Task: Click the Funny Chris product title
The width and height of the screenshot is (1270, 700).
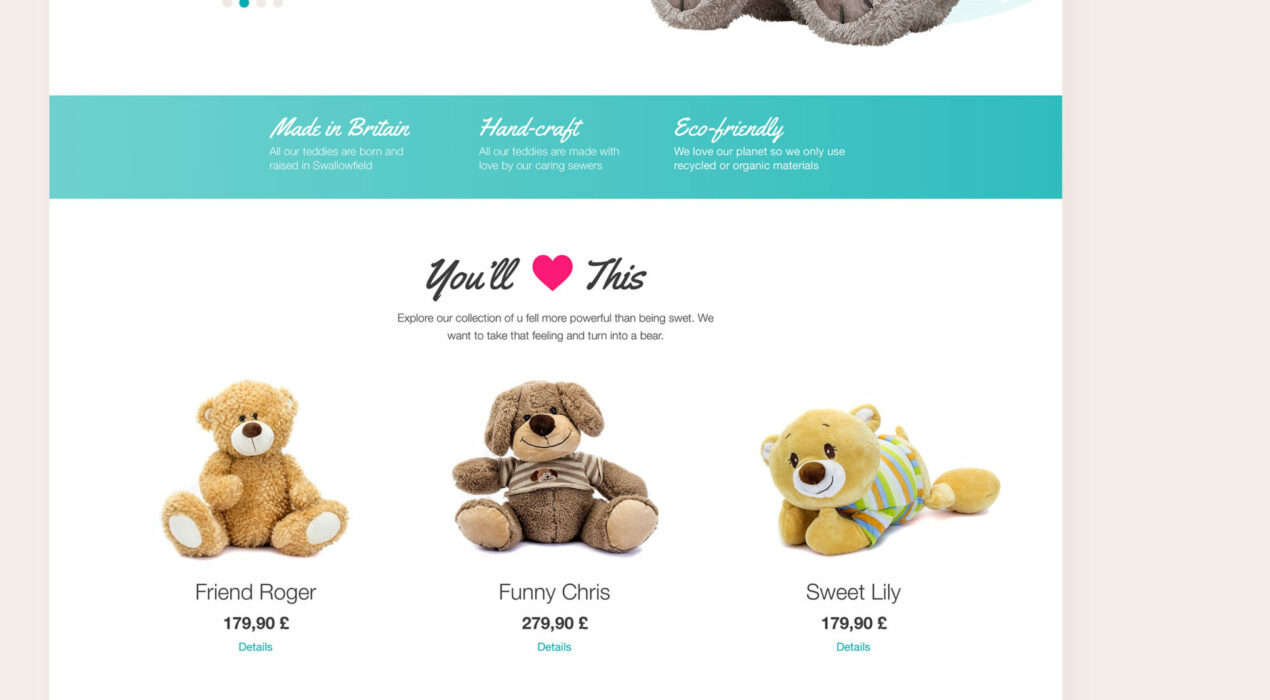Action: [x=554, y=592]
